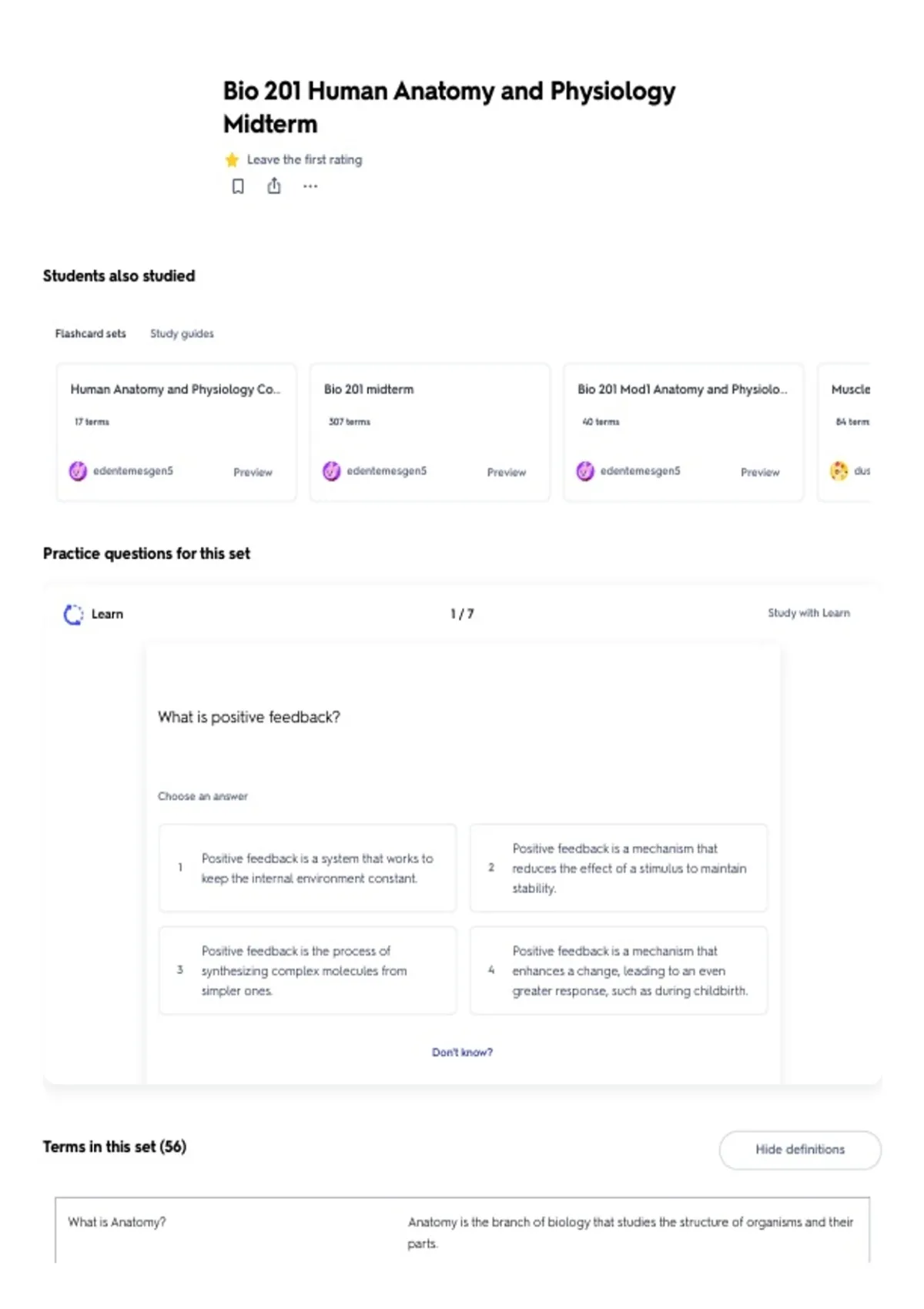The width and height of the screenshot is (924, 1309).
Task: Choose answer 4 mentioning childbirth
Action: [618, 970]
